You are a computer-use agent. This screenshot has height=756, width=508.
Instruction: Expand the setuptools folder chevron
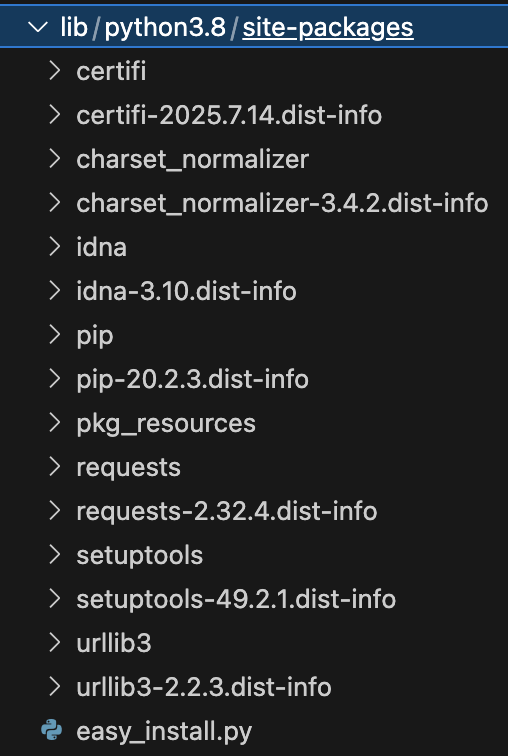(55, 555)
